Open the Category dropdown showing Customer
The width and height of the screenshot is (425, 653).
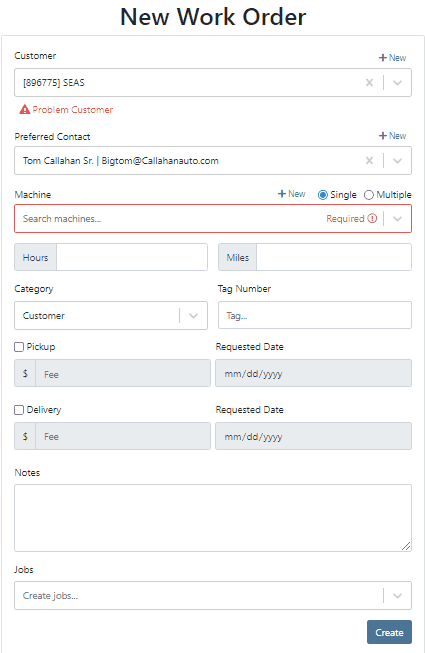[111, 316]
